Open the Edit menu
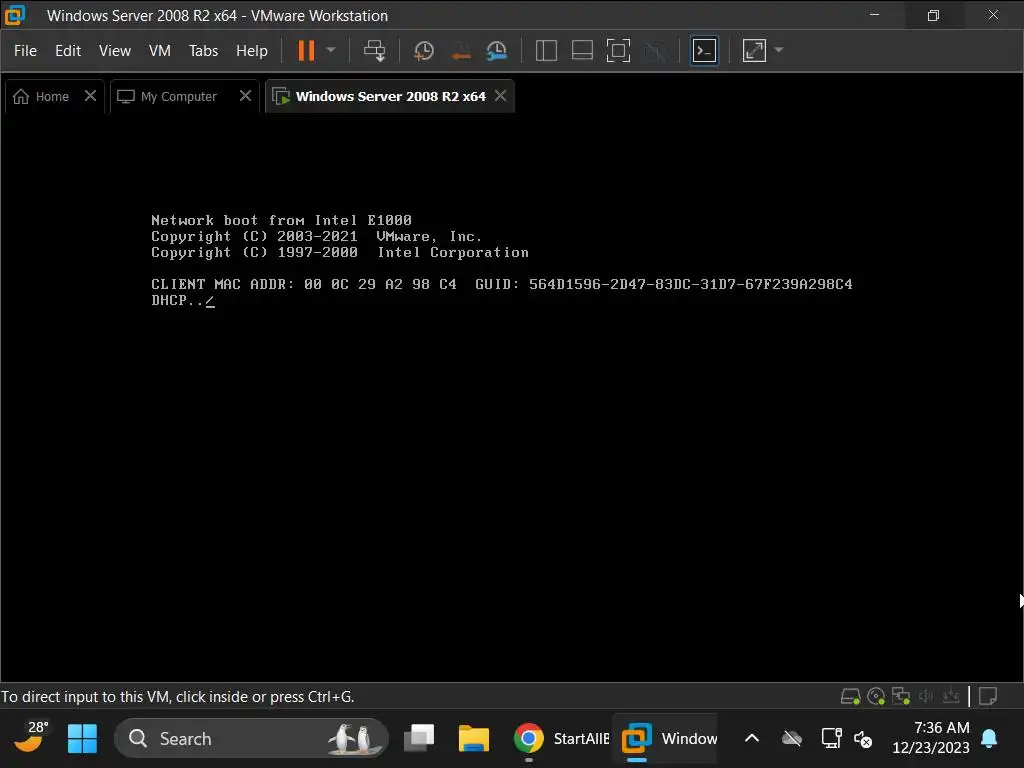 pos(68,50)
